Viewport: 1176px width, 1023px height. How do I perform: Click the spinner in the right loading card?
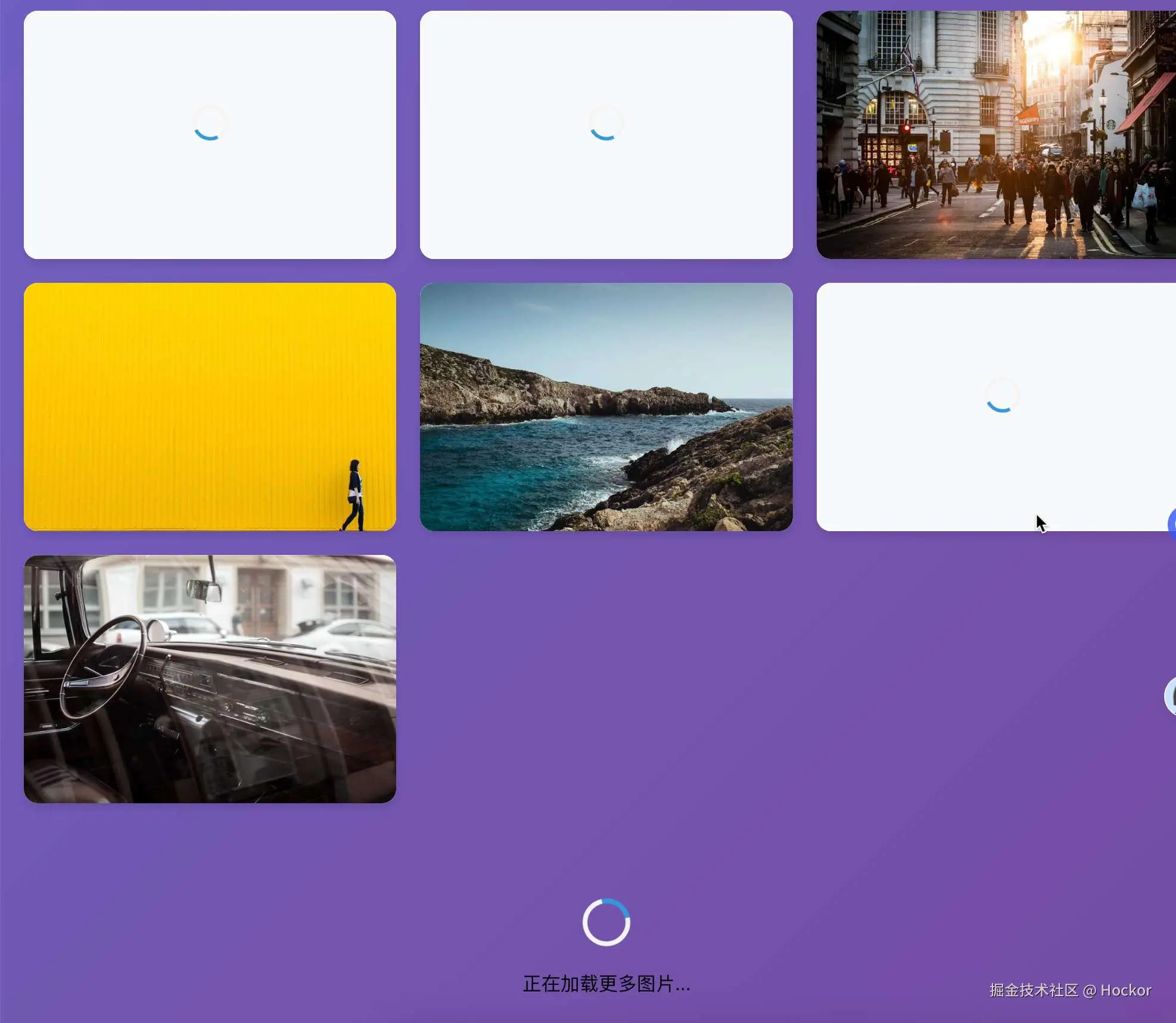1001,395
